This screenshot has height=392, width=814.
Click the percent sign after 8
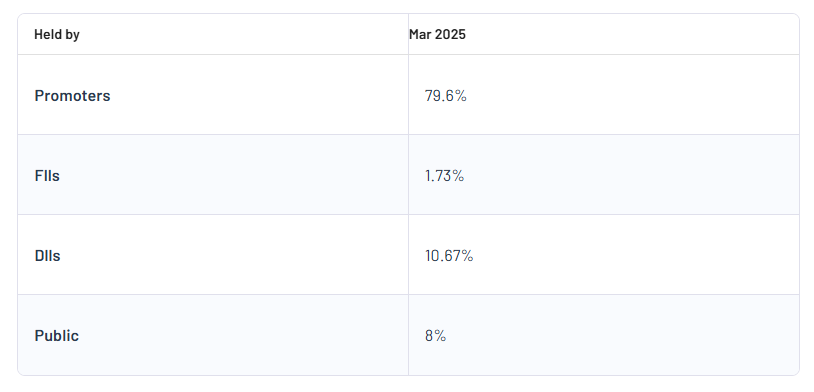pos(441,335)
